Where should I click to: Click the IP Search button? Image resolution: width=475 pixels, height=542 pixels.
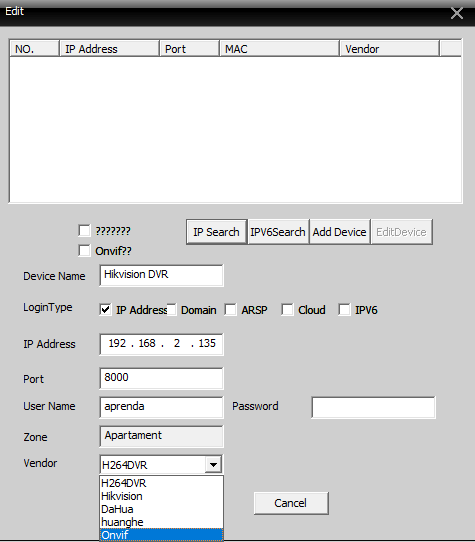pyautogui.click(x=216, y=232)
